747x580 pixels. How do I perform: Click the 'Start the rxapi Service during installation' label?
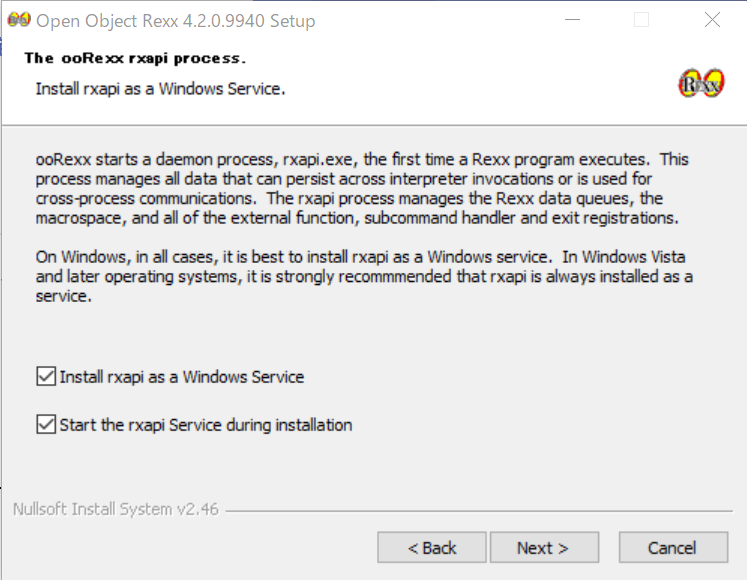coord(205,425)
